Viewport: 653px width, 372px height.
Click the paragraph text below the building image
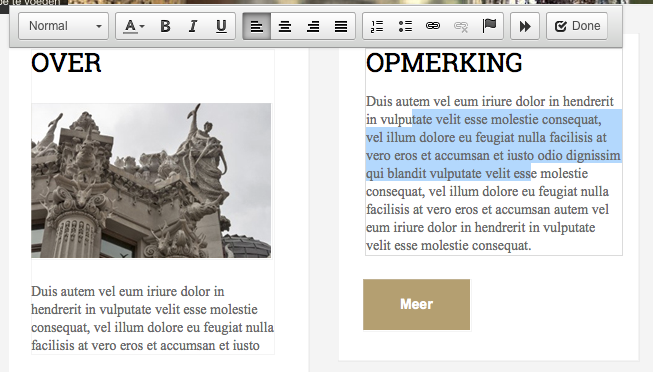[x=152, y=318]
